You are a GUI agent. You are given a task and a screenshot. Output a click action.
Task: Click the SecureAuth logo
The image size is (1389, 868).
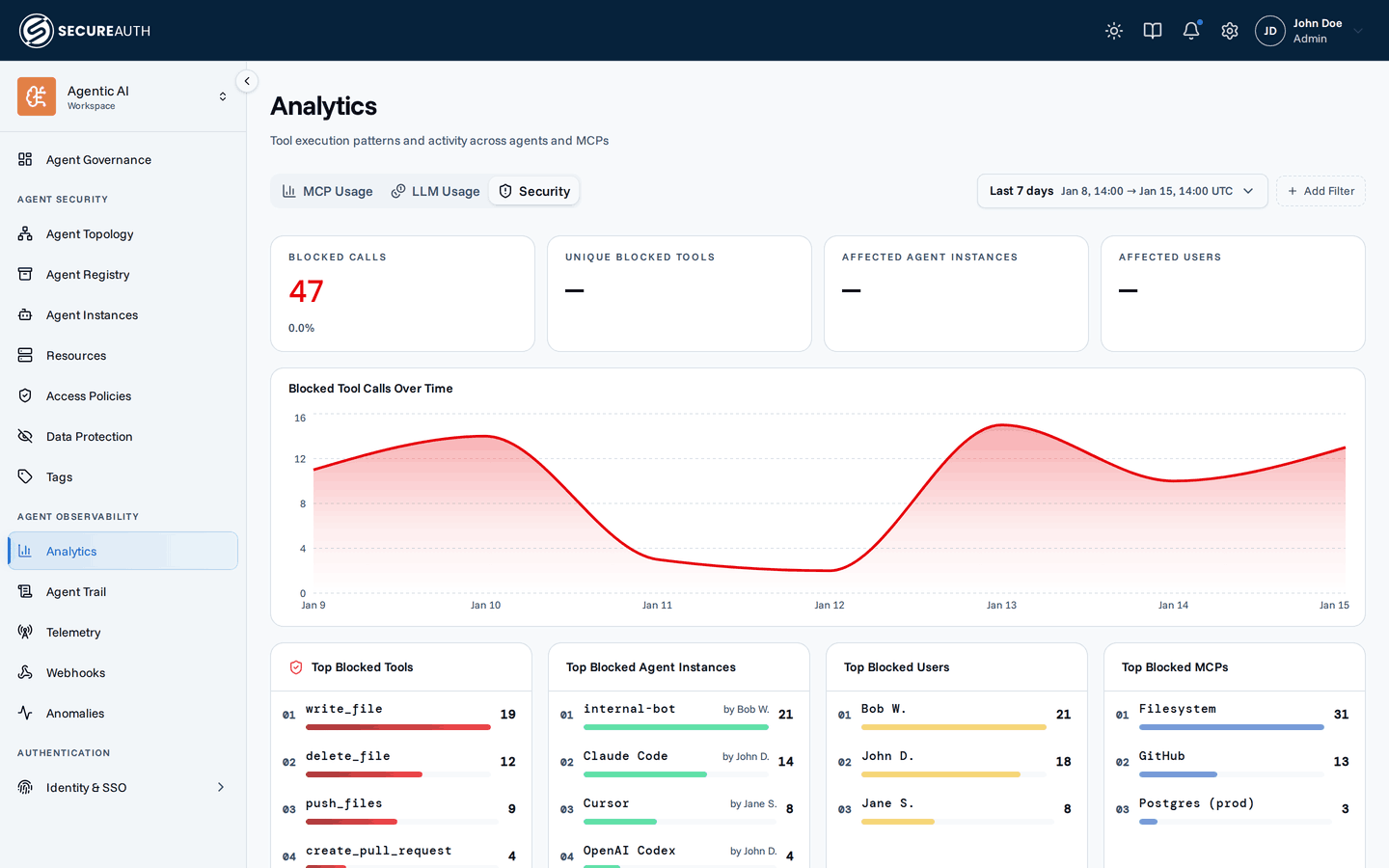point(85,31)
